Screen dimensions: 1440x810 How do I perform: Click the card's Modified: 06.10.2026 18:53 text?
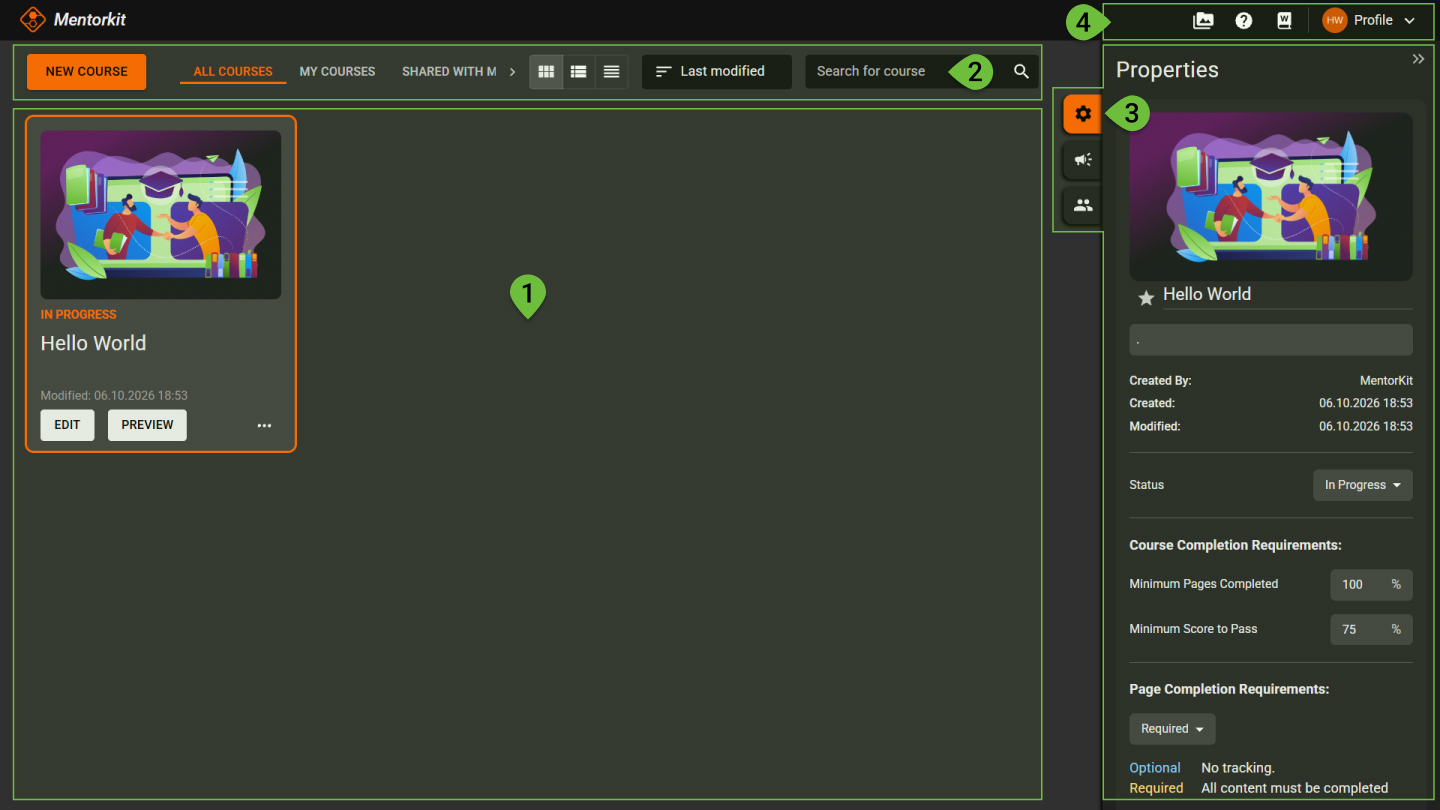[x=114, y=396]
